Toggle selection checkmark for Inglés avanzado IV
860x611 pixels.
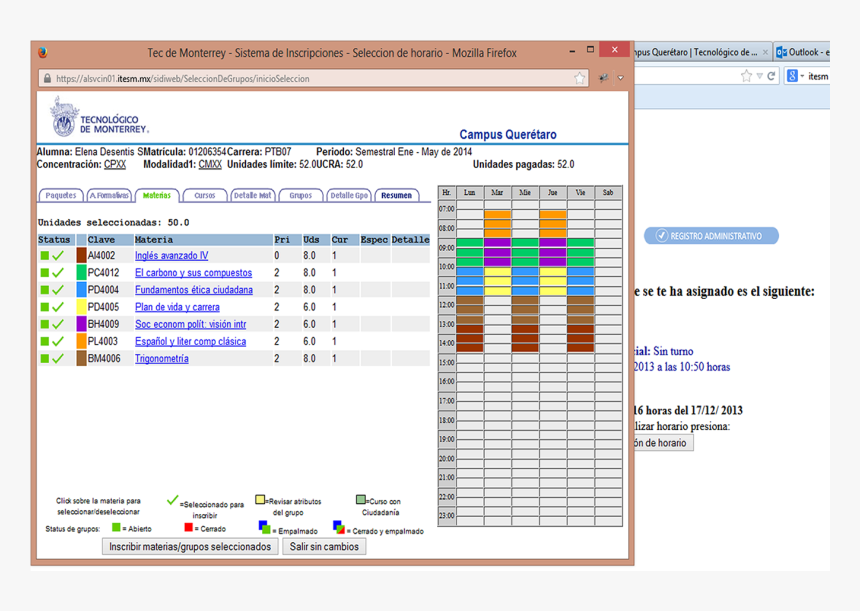click(58, 256)
